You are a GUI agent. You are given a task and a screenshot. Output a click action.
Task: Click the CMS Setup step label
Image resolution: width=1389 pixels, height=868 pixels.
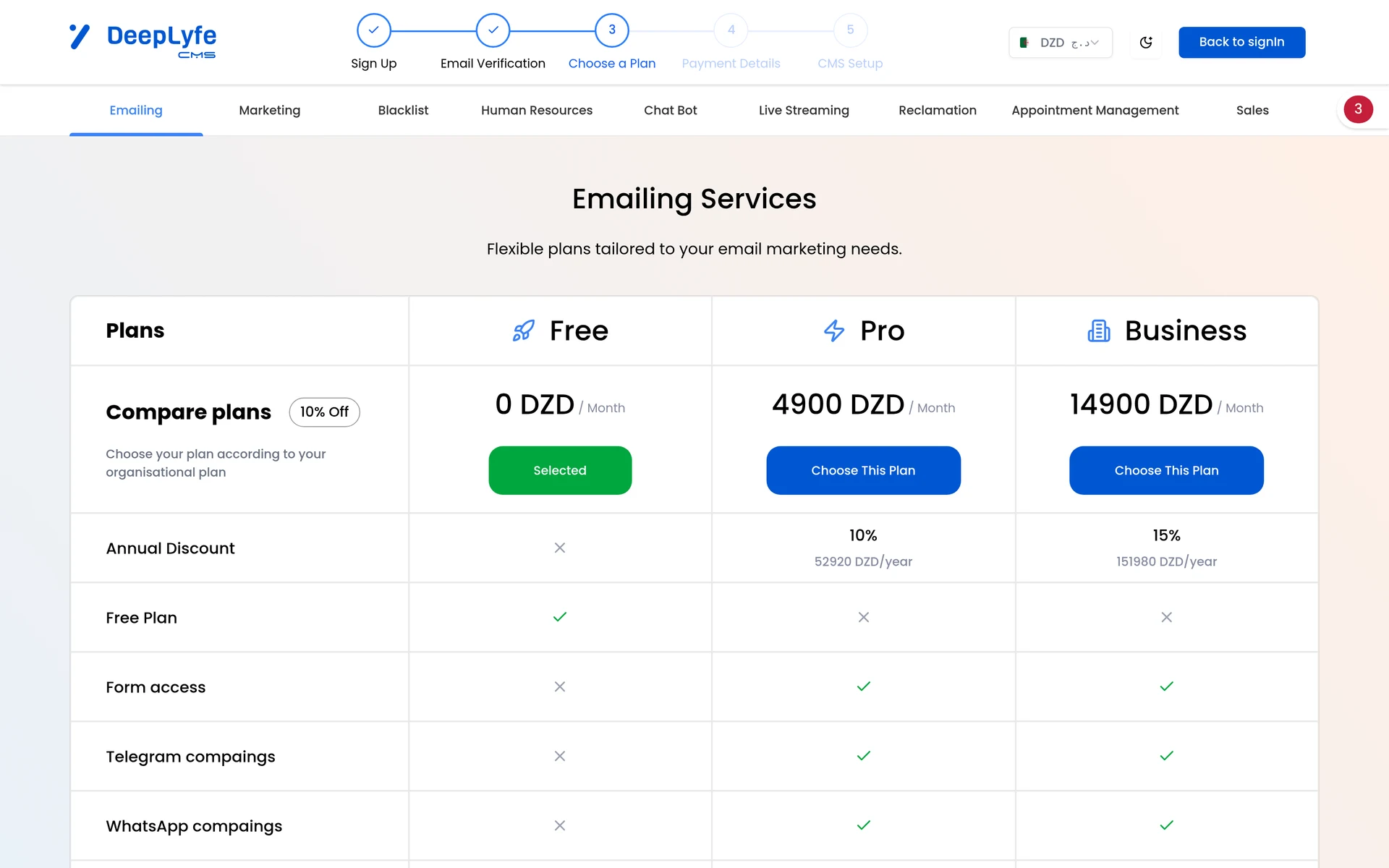[850, 64]
